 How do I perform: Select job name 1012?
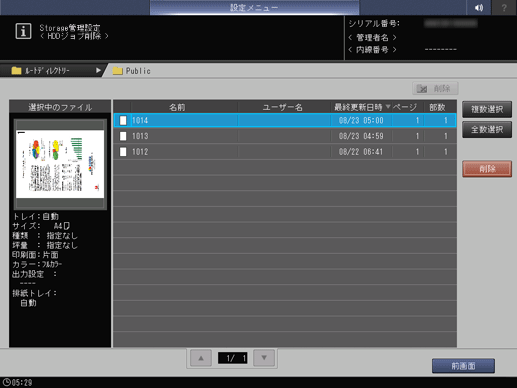click(140, 152)
